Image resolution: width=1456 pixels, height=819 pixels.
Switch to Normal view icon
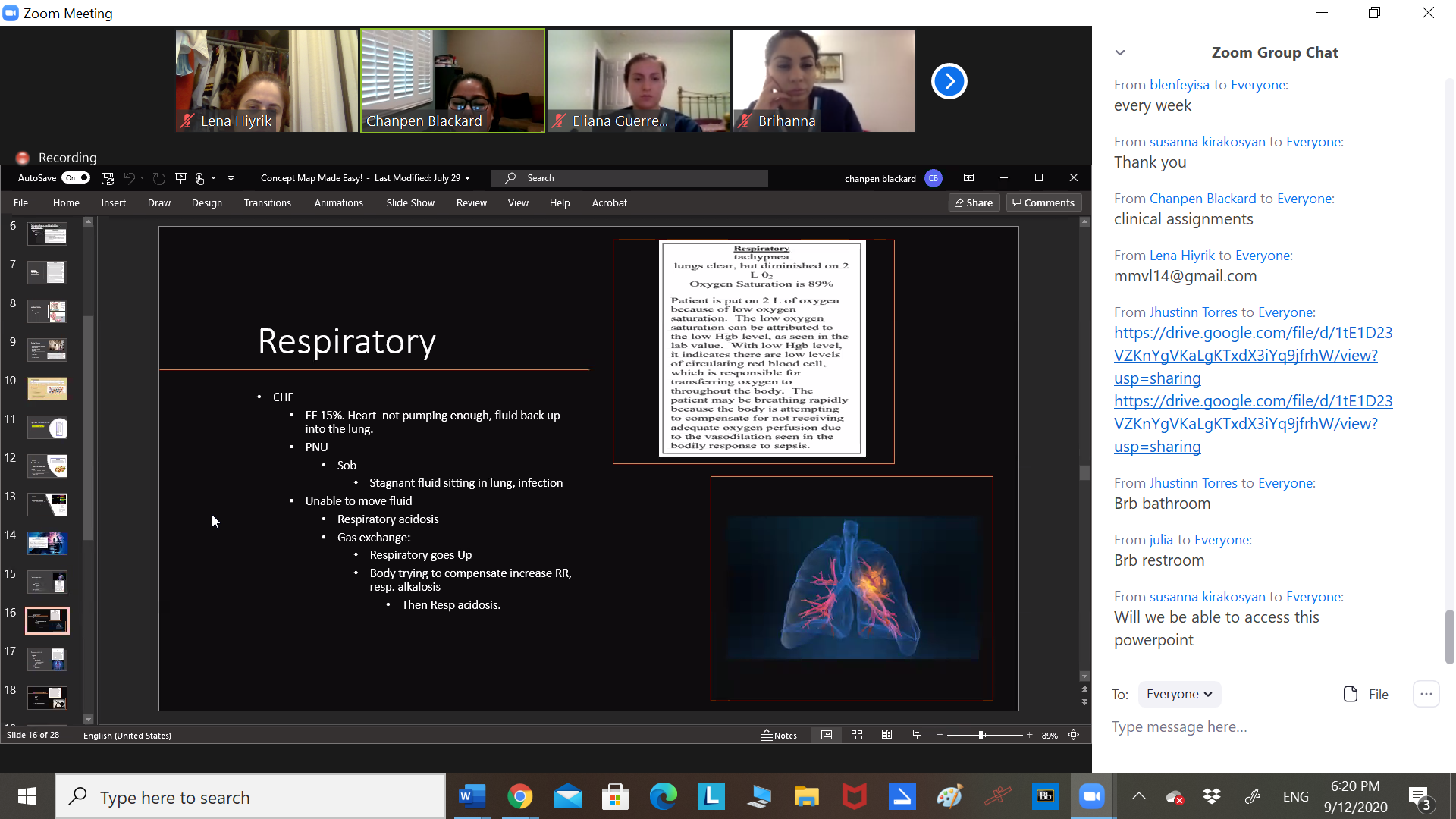[x=827, y=735]
